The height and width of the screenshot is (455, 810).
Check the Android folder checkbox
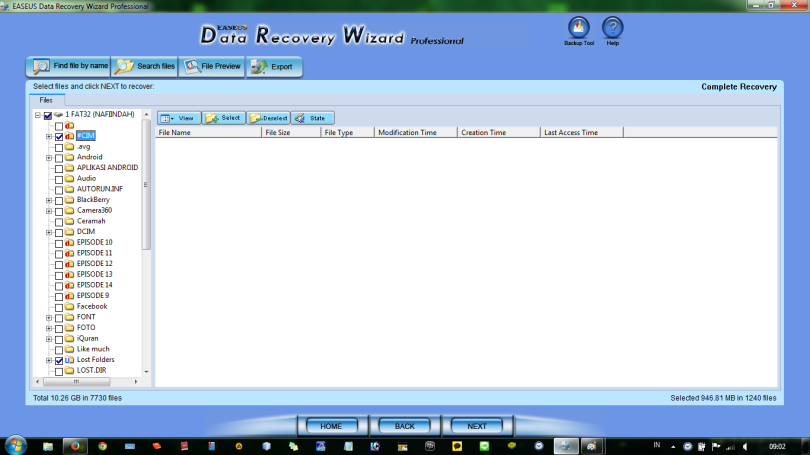coord(59,158)
